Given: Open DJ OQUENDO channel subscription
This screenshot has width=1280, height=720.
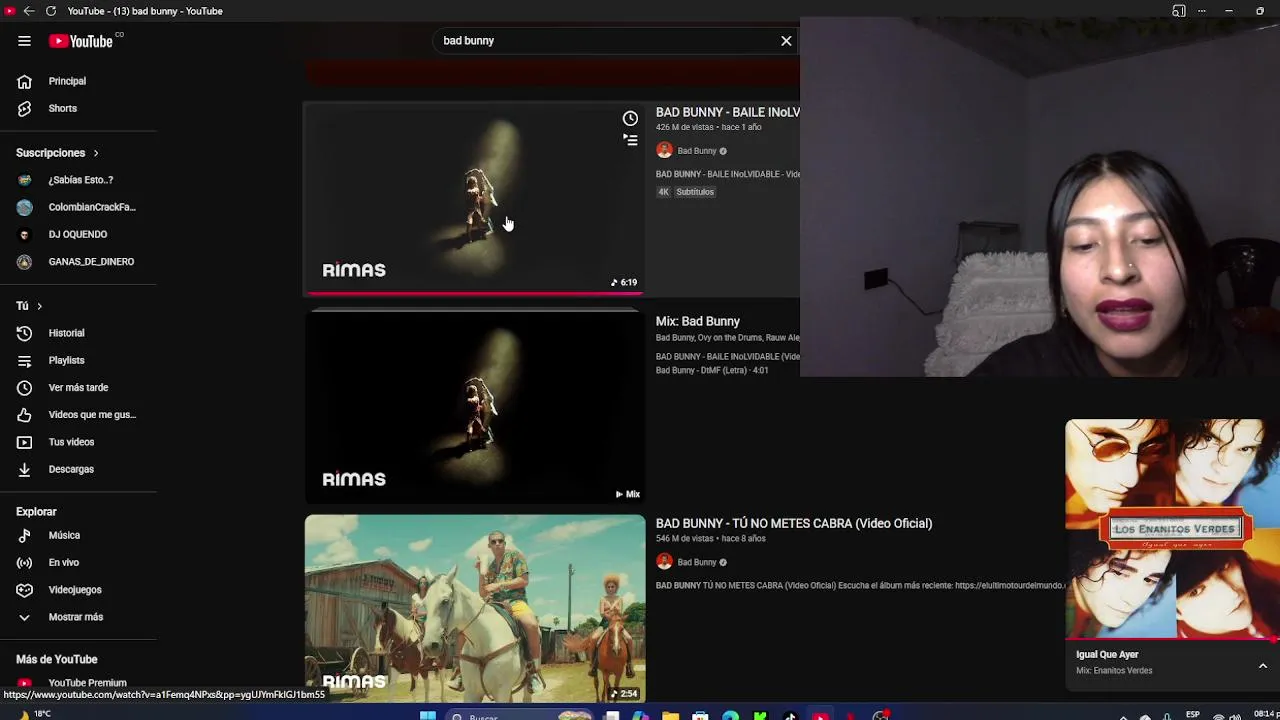Looking at the screenshot, I should [x=78, y=234].
